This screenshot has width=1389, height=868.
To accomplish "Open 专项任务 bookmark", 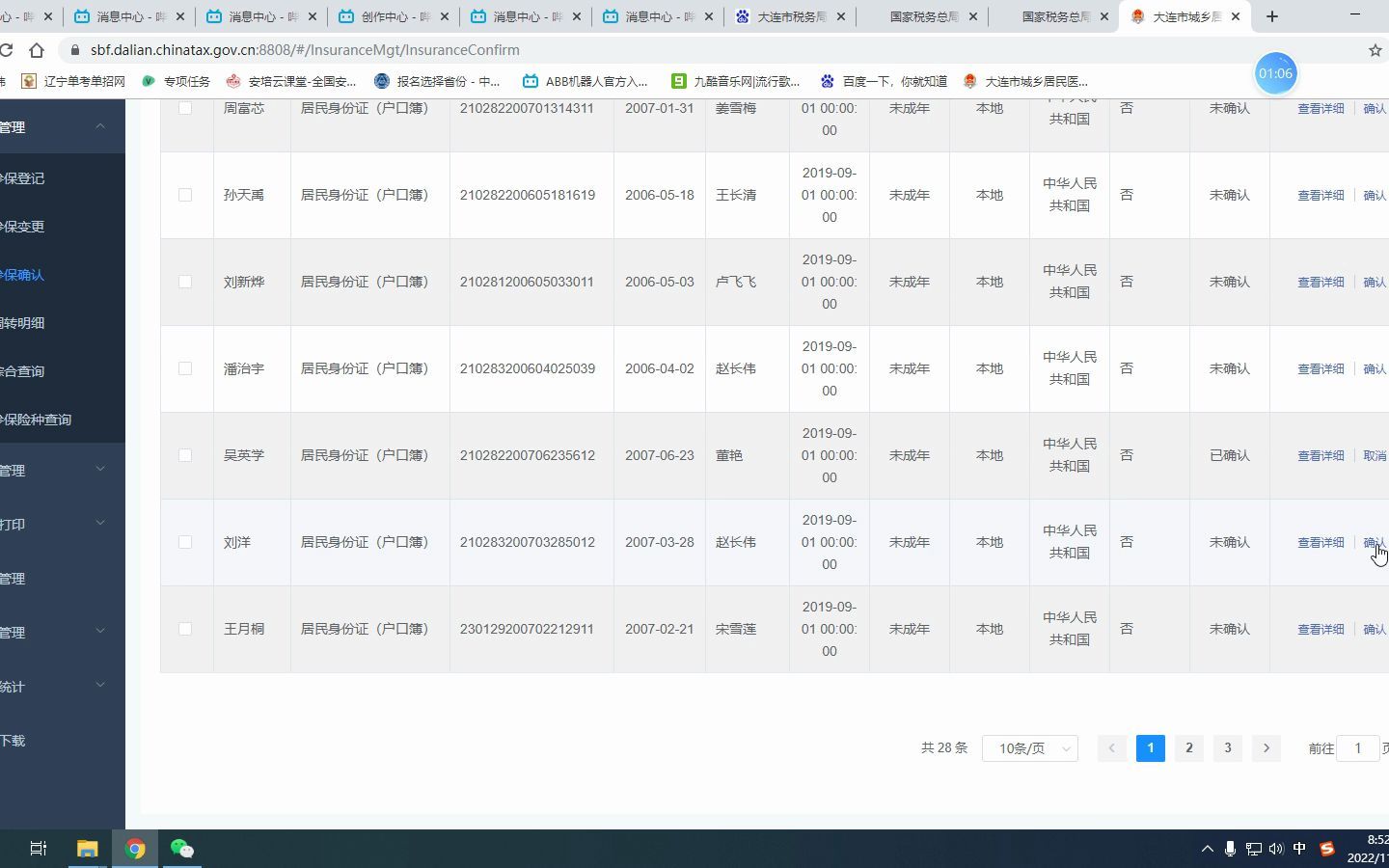I will point(177,82).
